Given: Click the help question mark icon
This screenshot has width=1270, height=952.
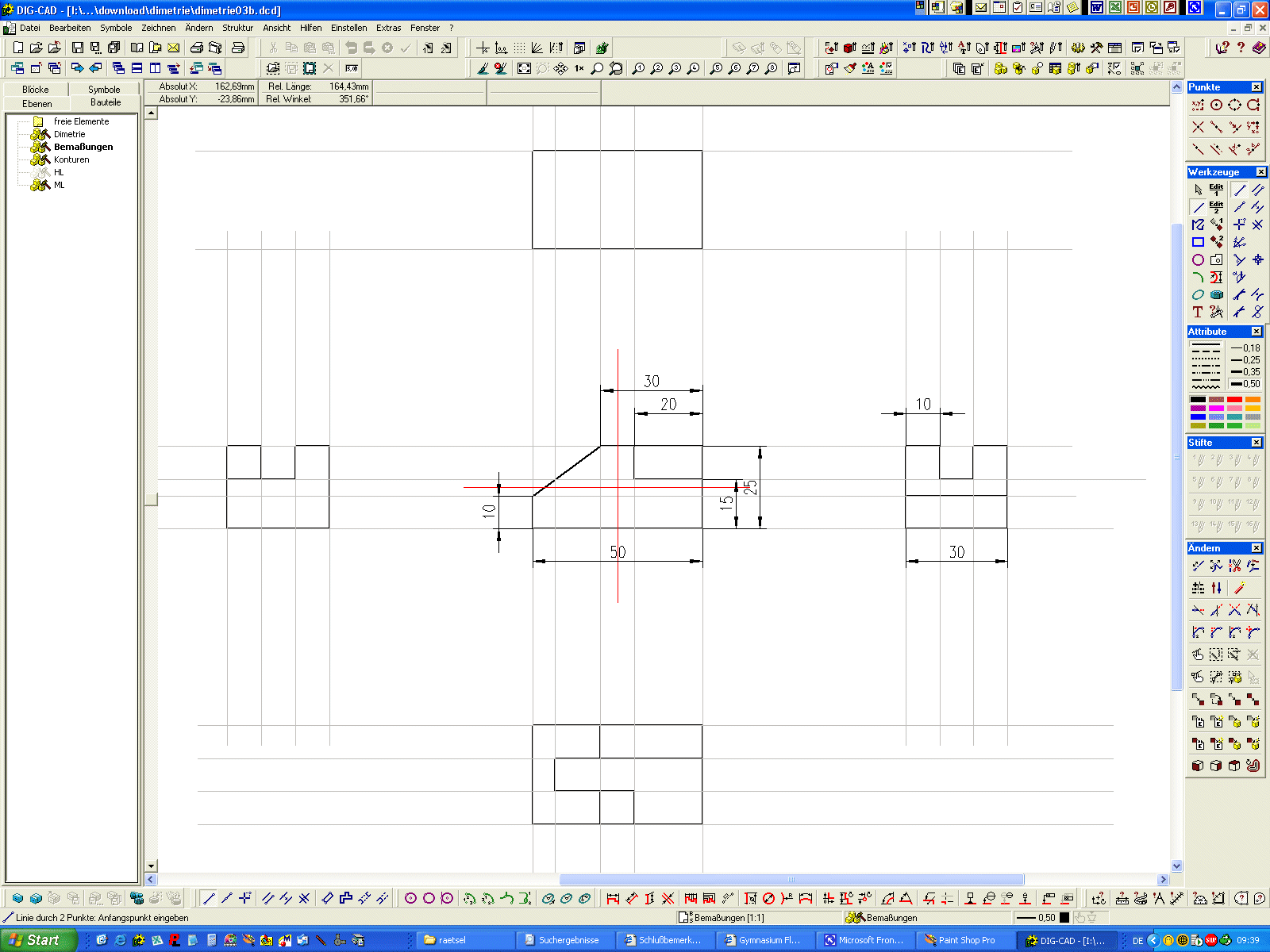Looking at the screenshot, I should [1241, 48].
